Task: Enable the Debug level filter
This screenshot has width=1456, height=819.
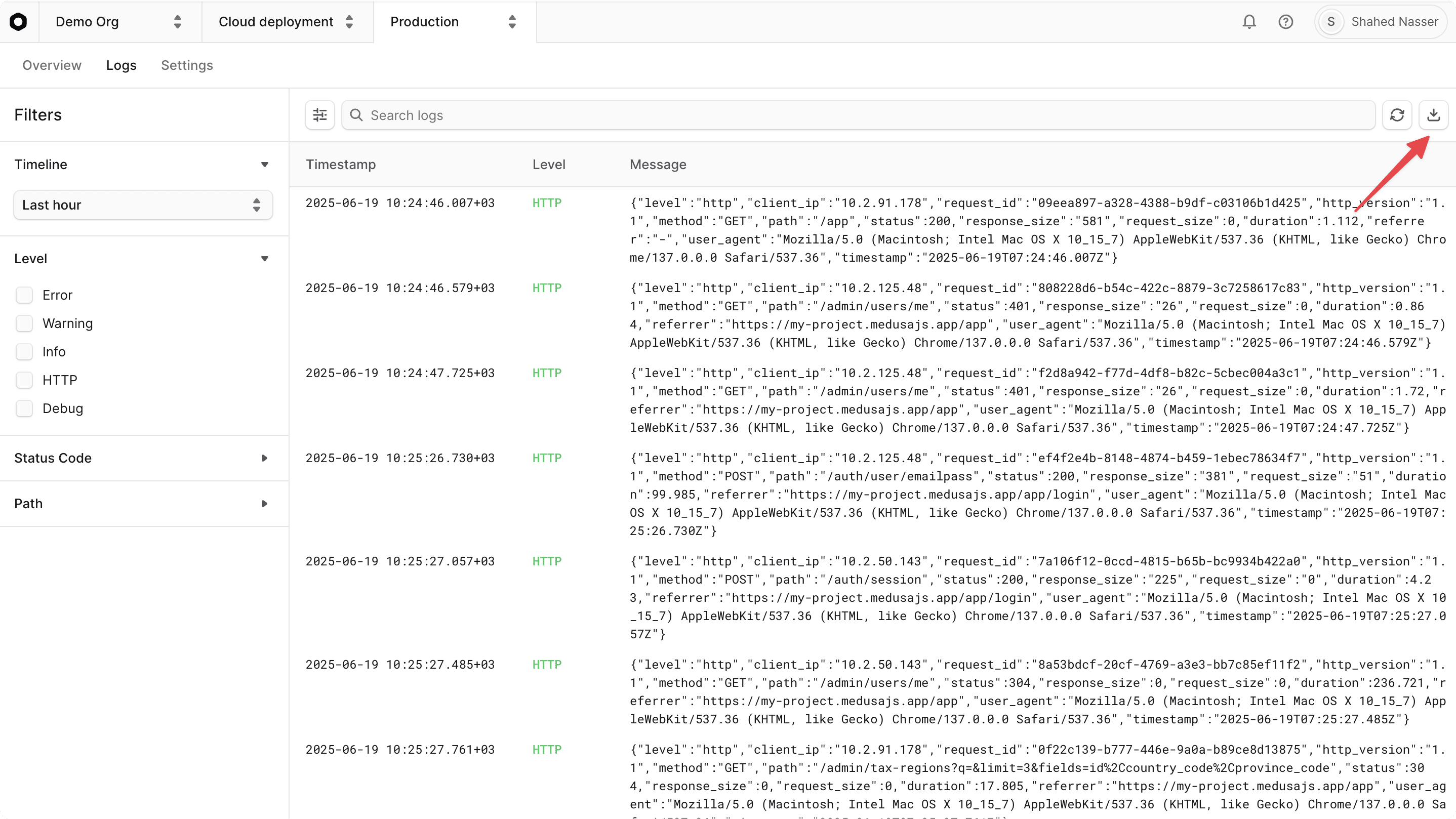Action: [25, 408]
